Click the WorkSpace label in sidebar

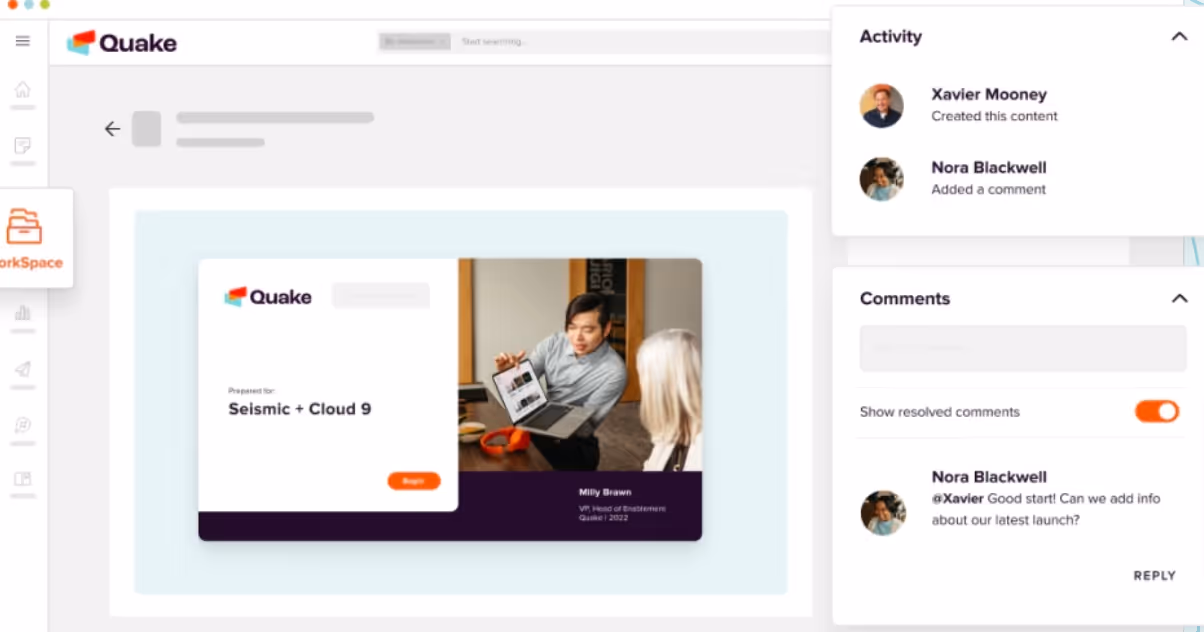click(x=31, y=263)
